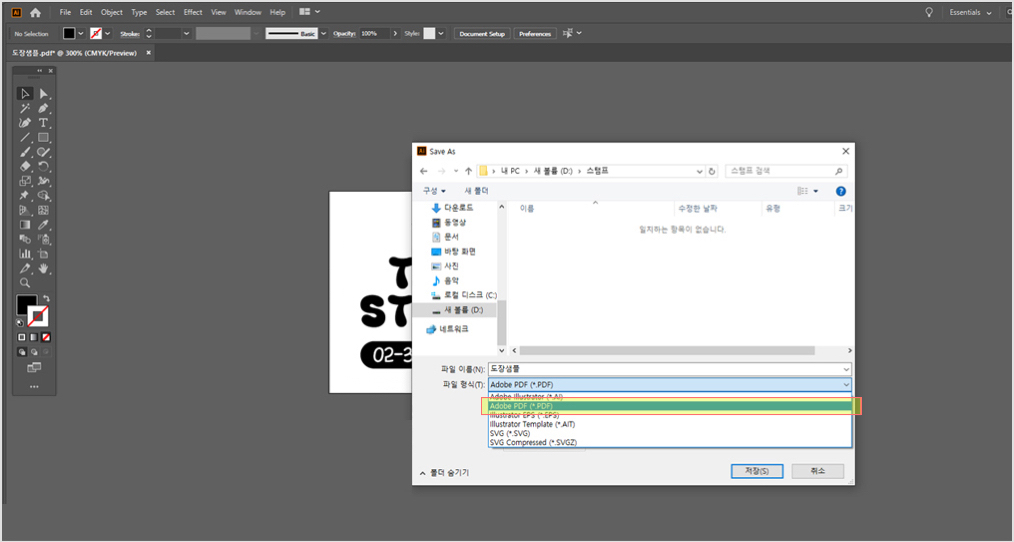Enable Draw Behind mode
This screenshot has width=1014, height=542.
click(34, 352)
